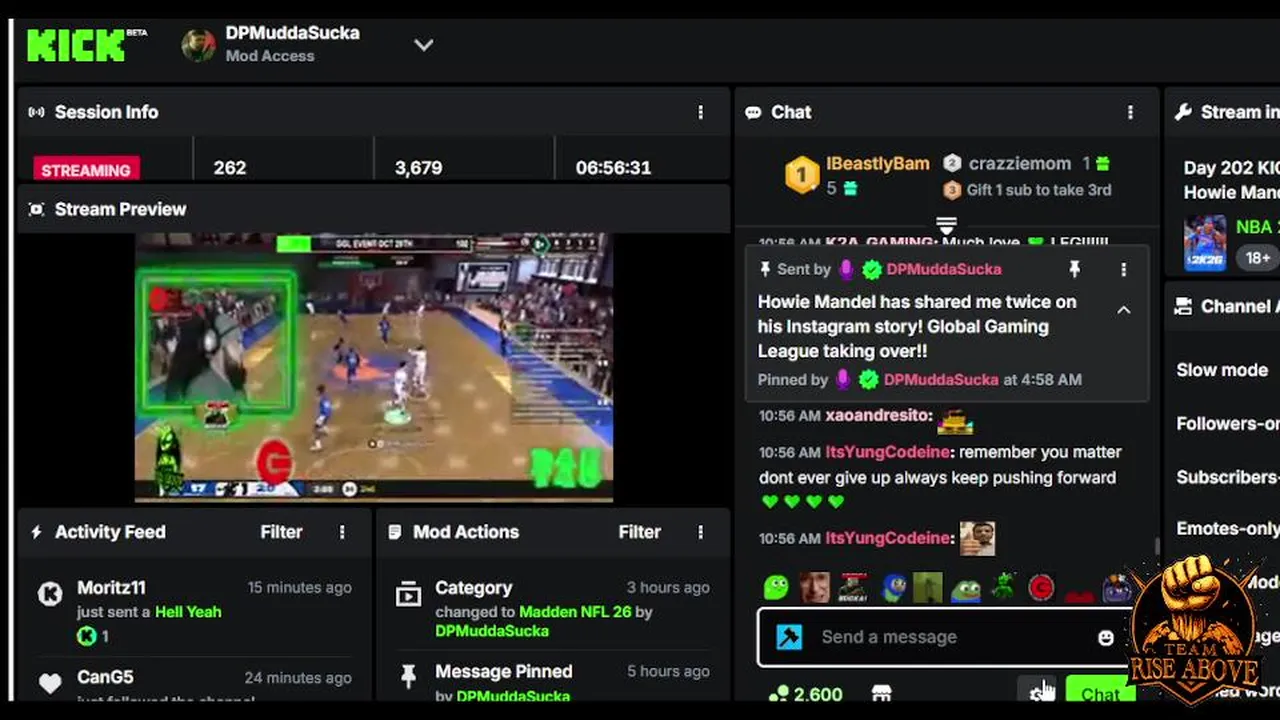This screenshot has height=720, width=1280.
Task: Click the Madden NFL 26 category link
Action: pos(575,611)
